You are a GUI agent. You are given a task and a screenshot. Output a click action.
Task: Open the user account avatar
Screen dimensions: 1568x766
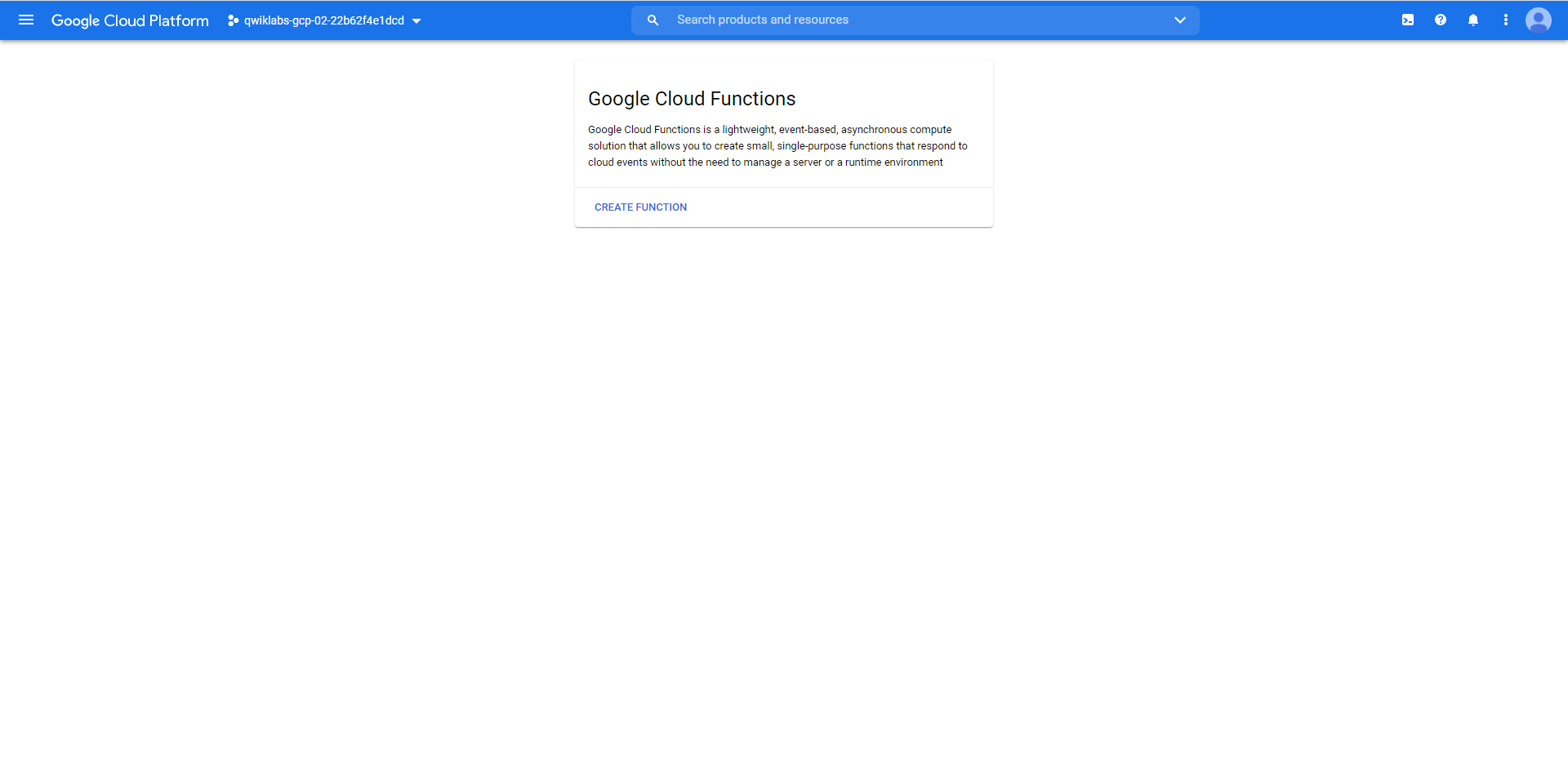[x=1539, y=20]
